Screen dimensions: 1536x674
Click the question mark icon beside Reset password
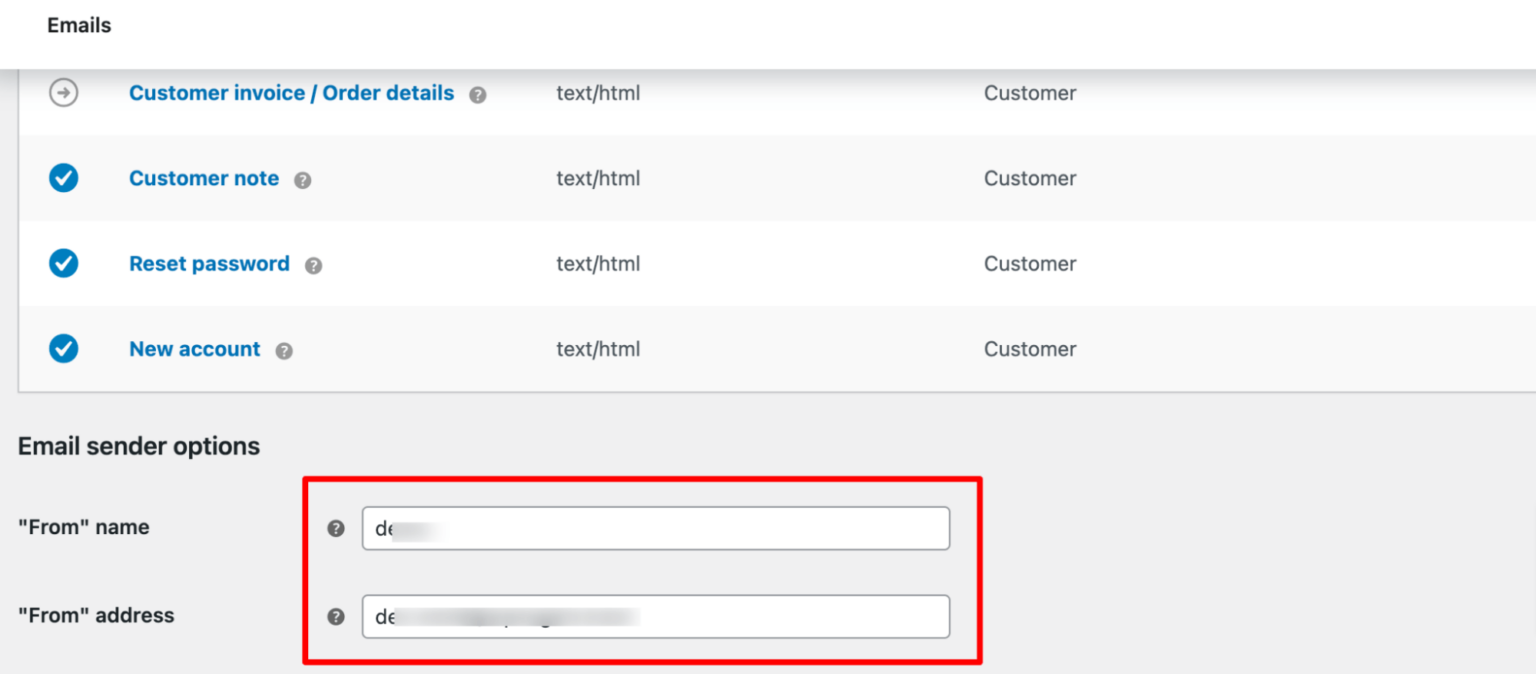pyautogui.click(x=313, y=265)
